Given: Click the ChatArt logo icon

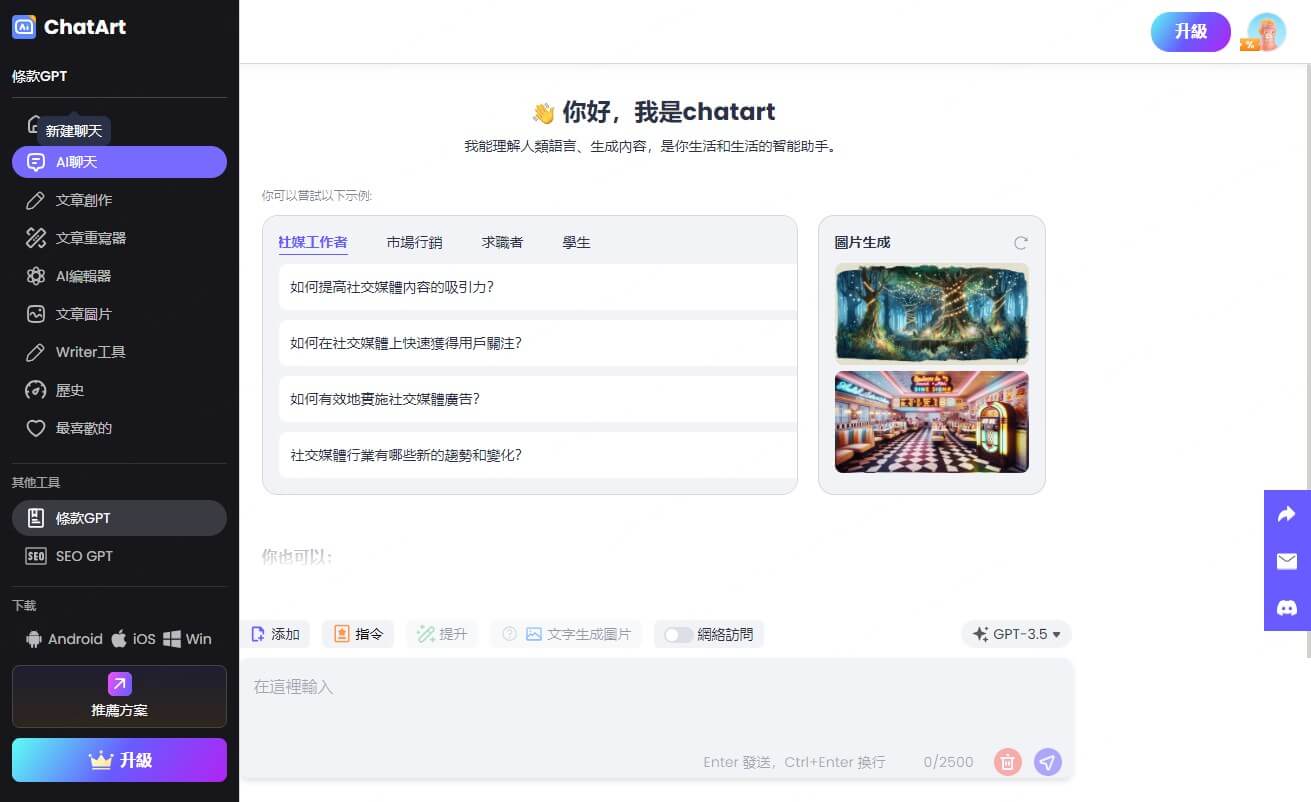Looking at the screenshot, I should (24, 27).
